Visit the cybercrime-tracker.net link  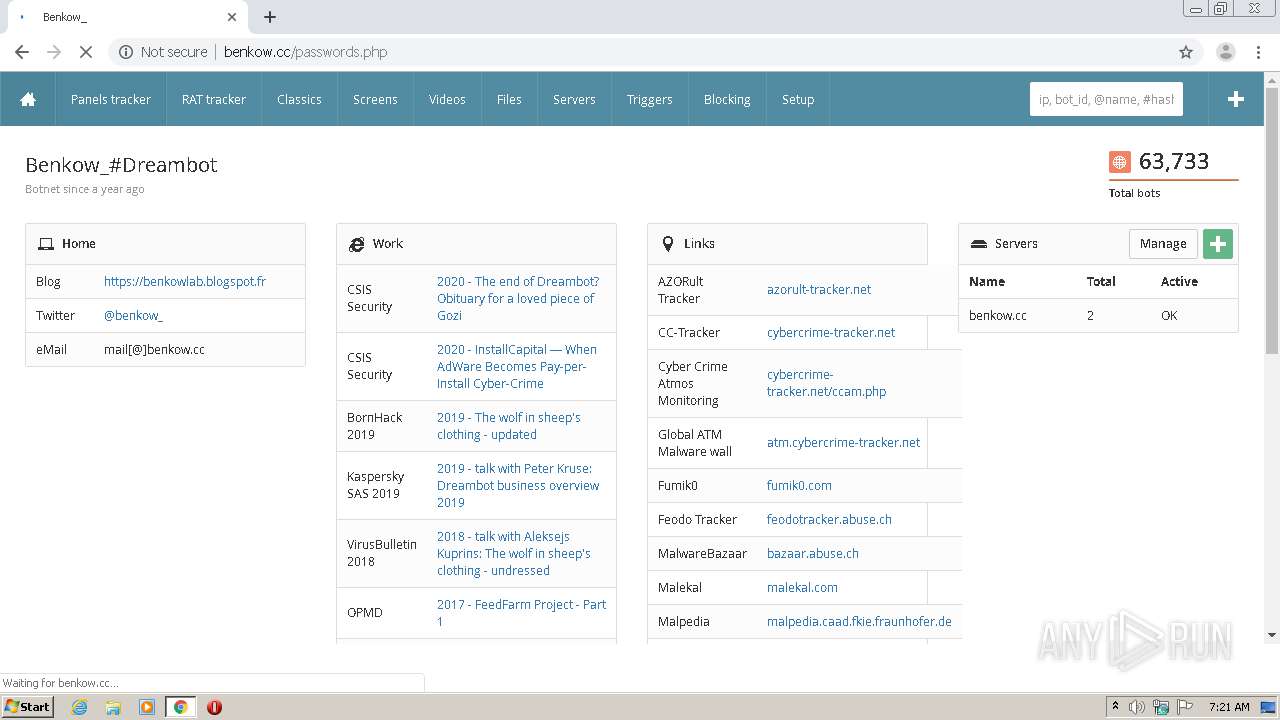point(831,332)
